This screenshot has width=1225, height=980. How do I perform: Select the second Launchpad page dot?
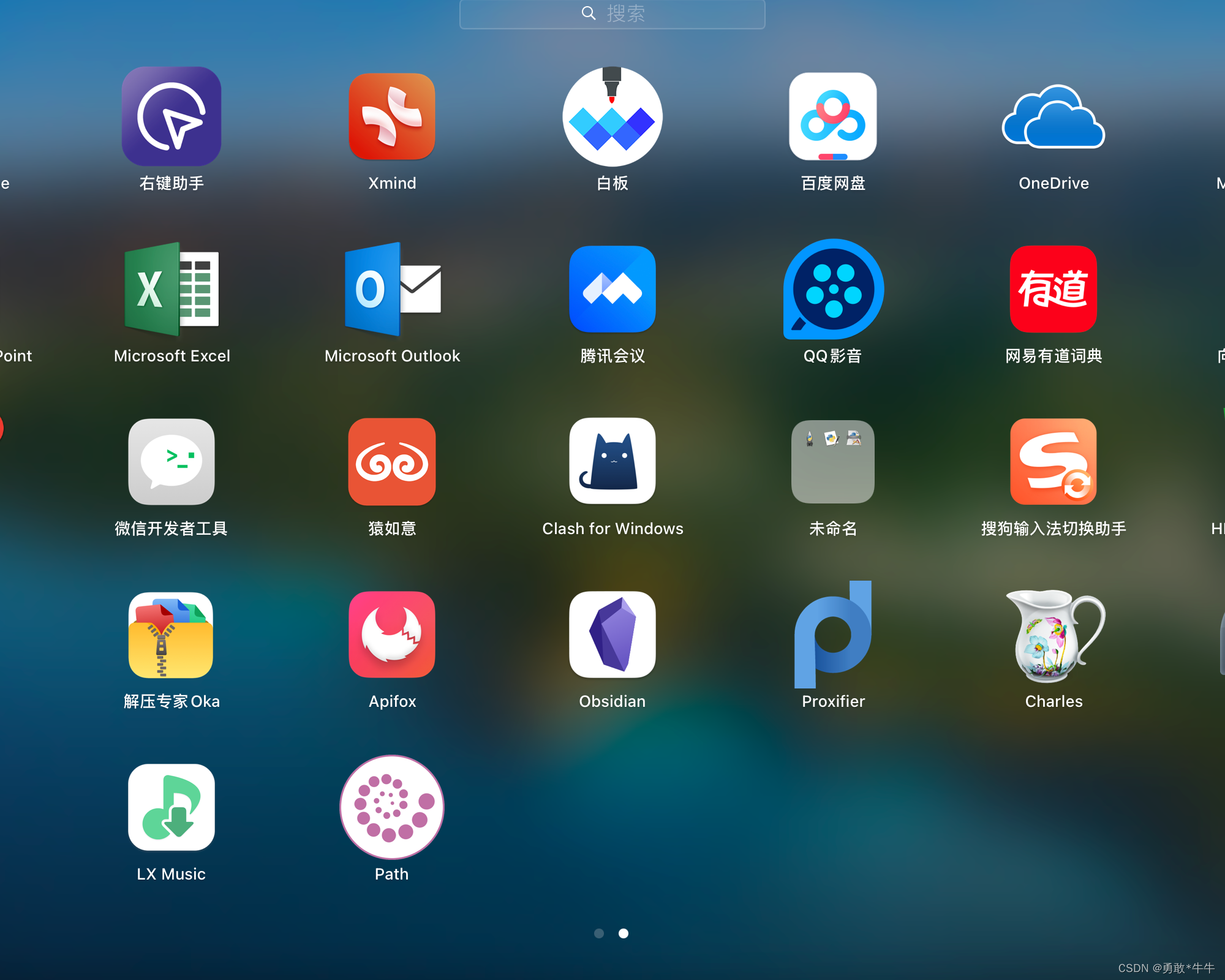click(624, 933)
